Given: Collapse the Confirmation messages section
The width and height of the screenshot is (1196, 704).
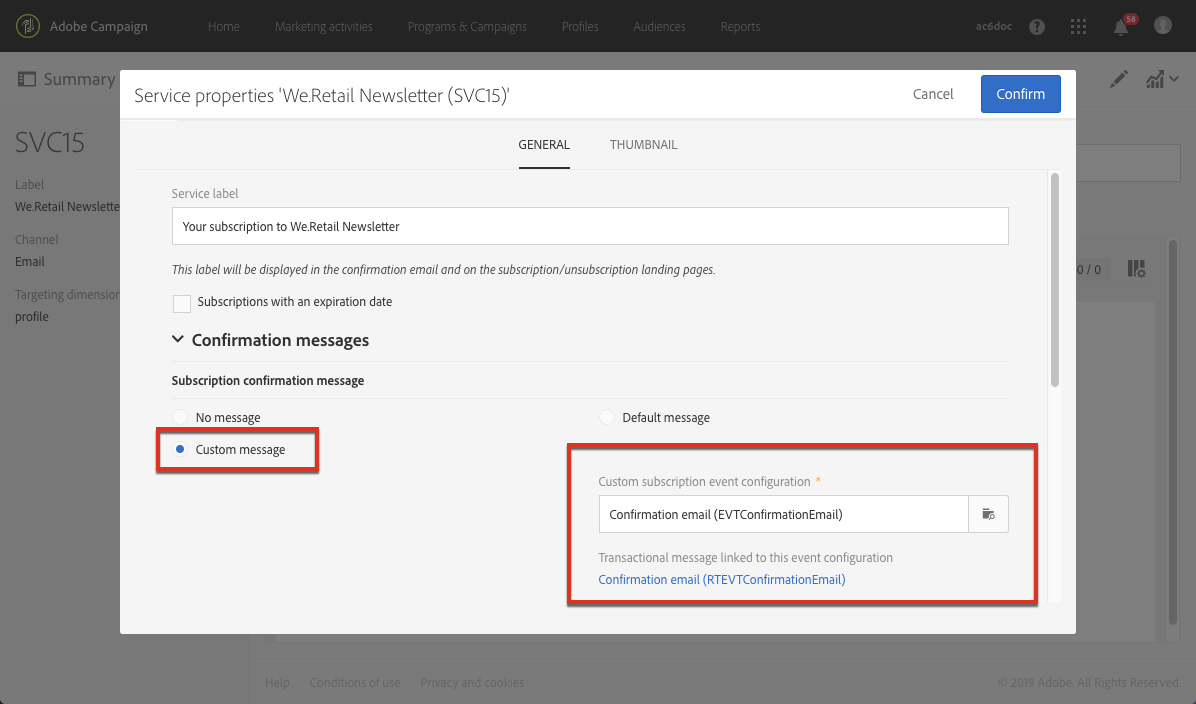Looking at the screenshot, I should (178, 339).
